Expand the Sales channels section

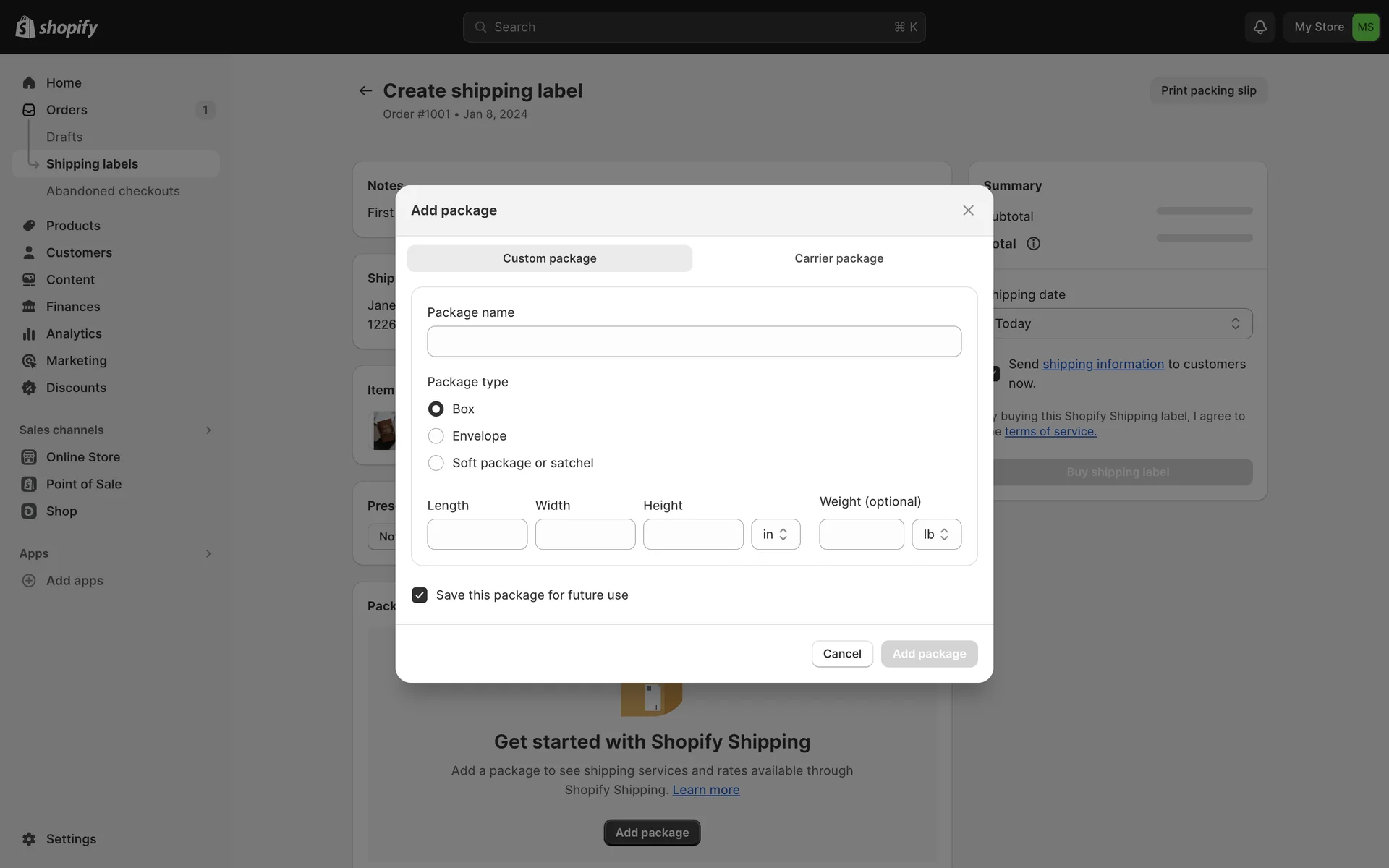coord(208,430)
